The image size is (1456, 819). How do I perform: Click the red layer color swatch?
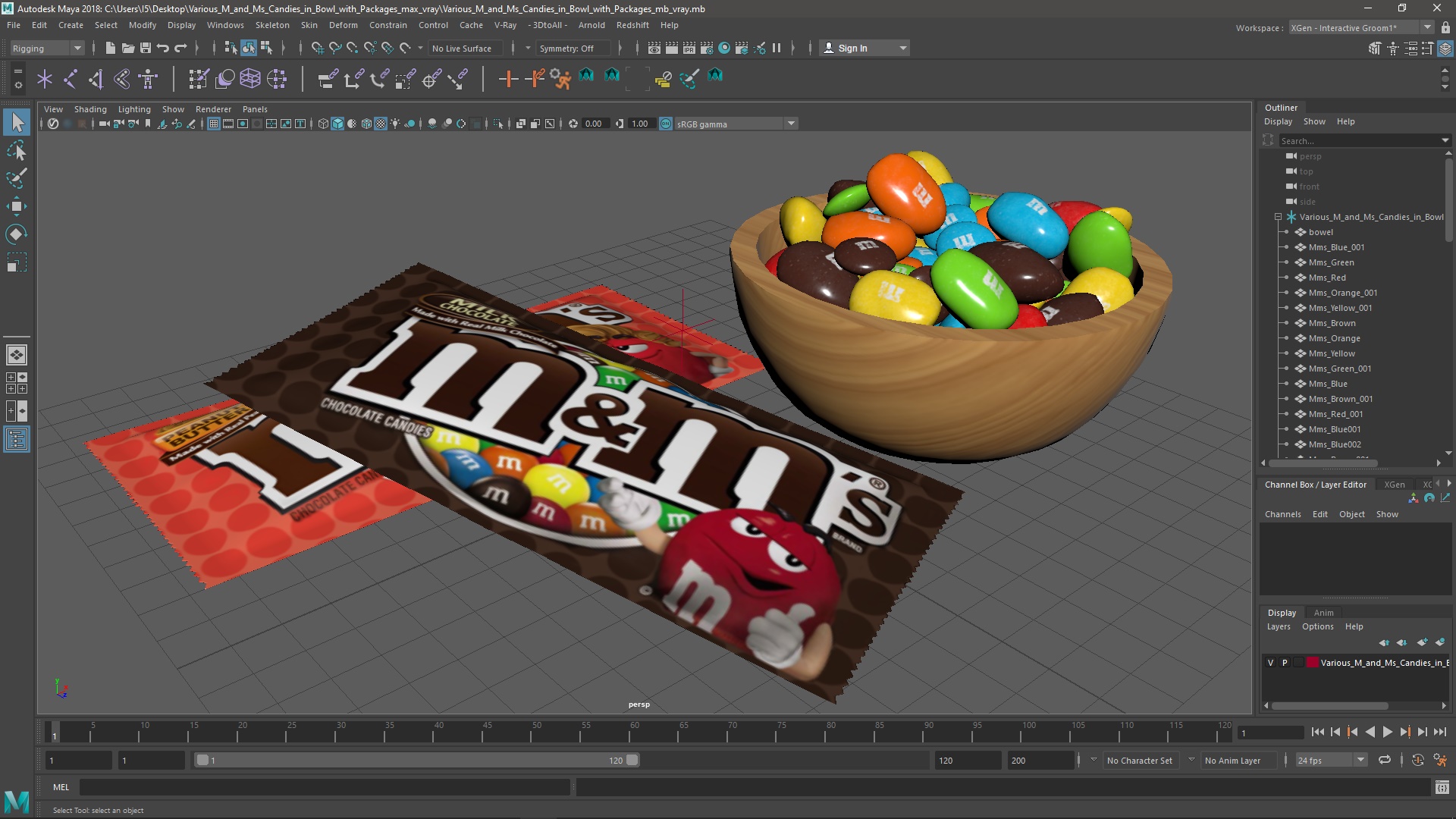(1313, 663)
